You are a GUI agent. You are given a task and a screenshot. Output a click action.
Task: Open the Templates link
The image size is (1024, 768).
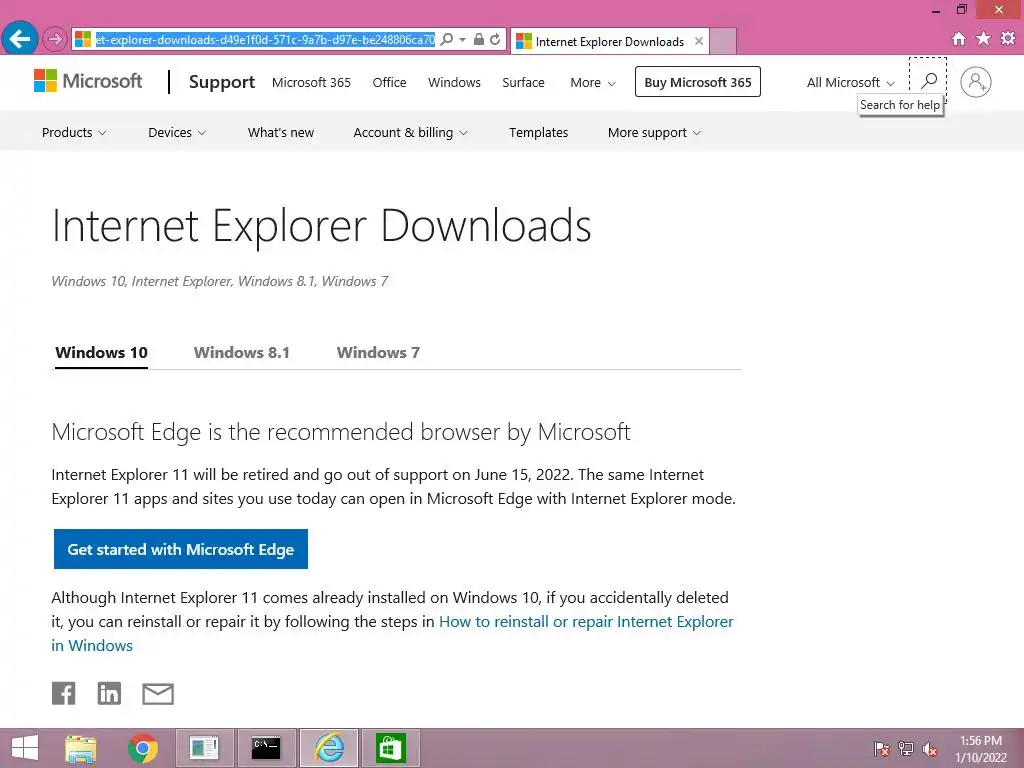538,133
